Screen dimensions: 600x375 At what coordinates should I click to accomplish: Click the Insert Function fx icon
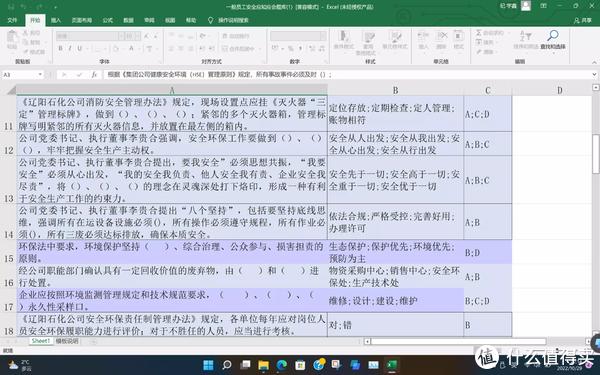coord(94,75)
